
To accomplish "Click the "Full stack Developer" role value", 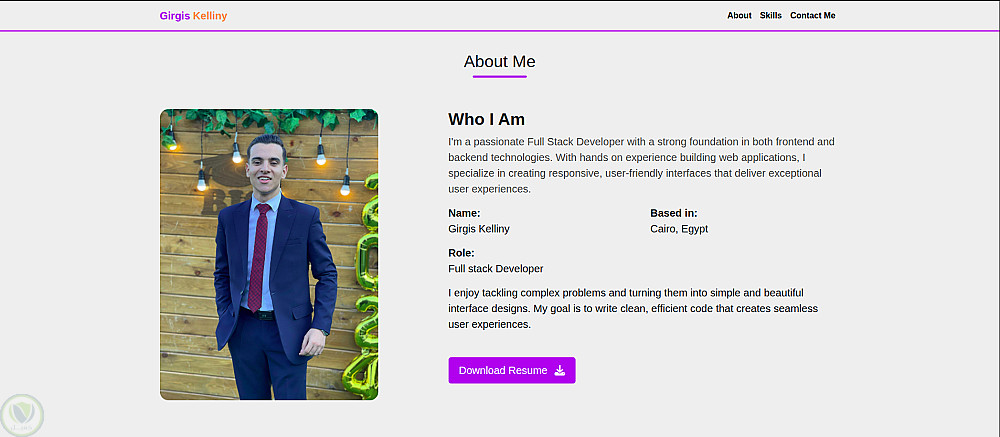I will point(496,269).
